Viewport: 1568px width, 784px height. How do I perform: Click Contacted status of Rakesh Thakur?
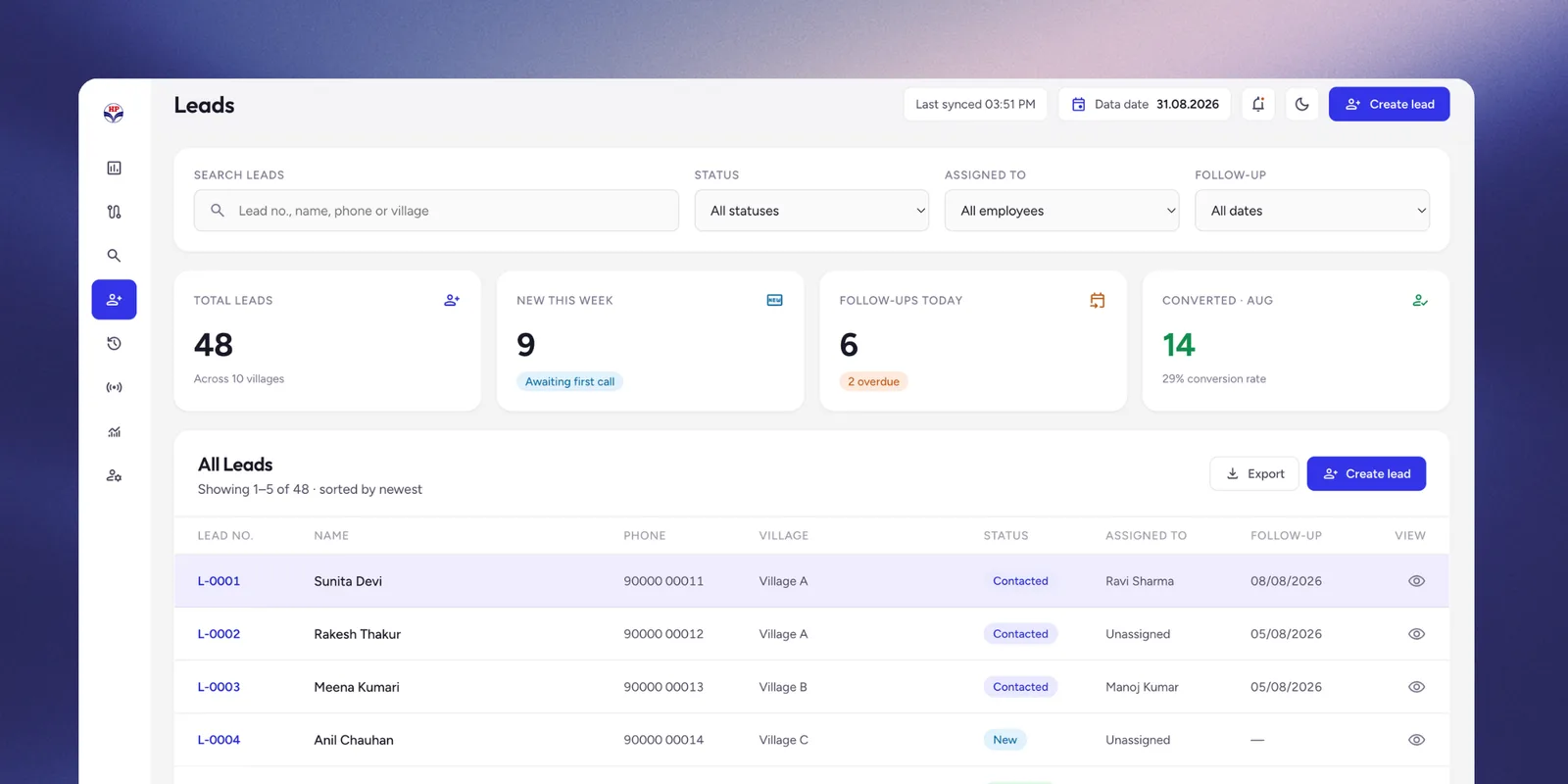pos(1020,634)
